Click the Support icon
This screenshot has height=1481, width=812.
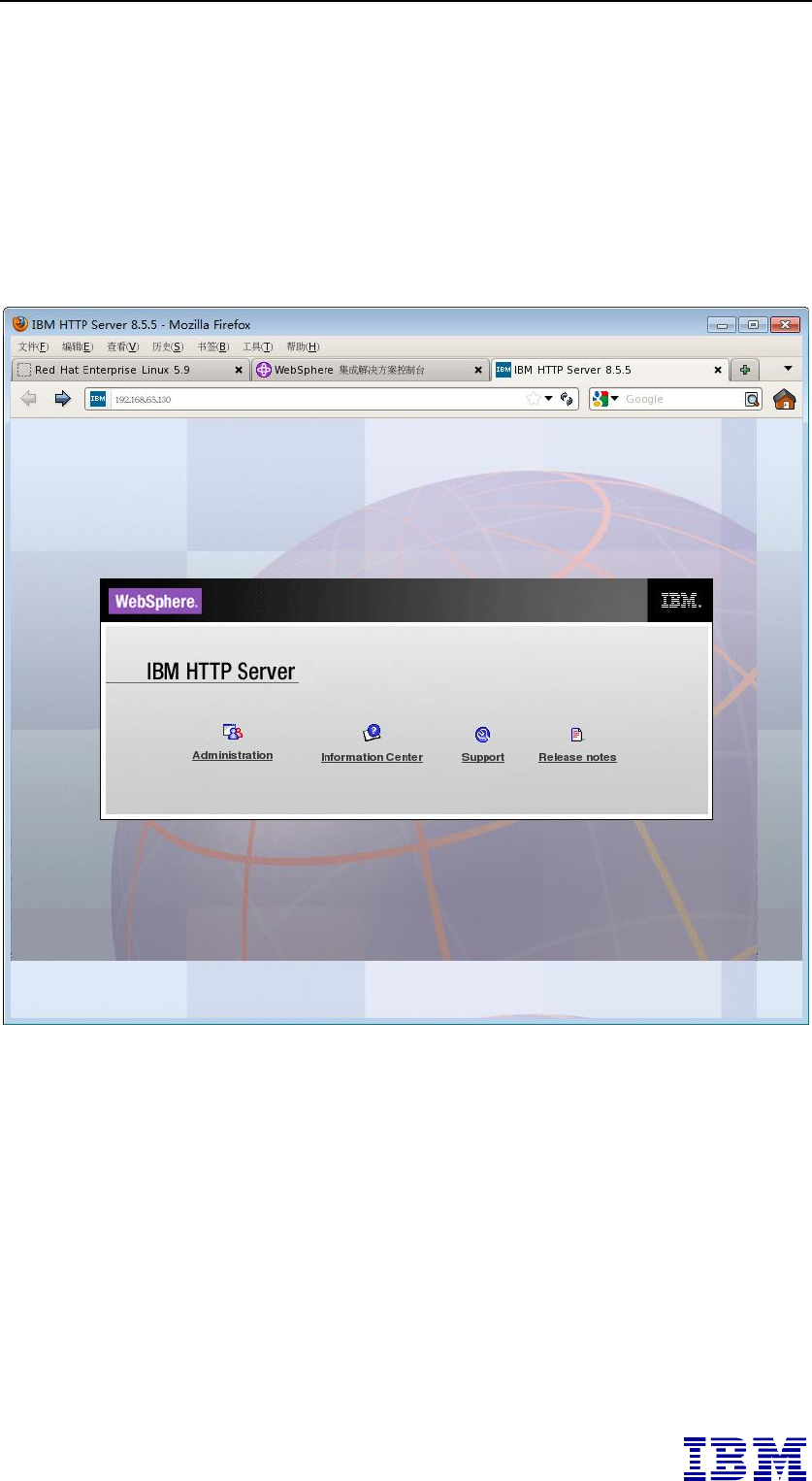click(x=482, y=735)
